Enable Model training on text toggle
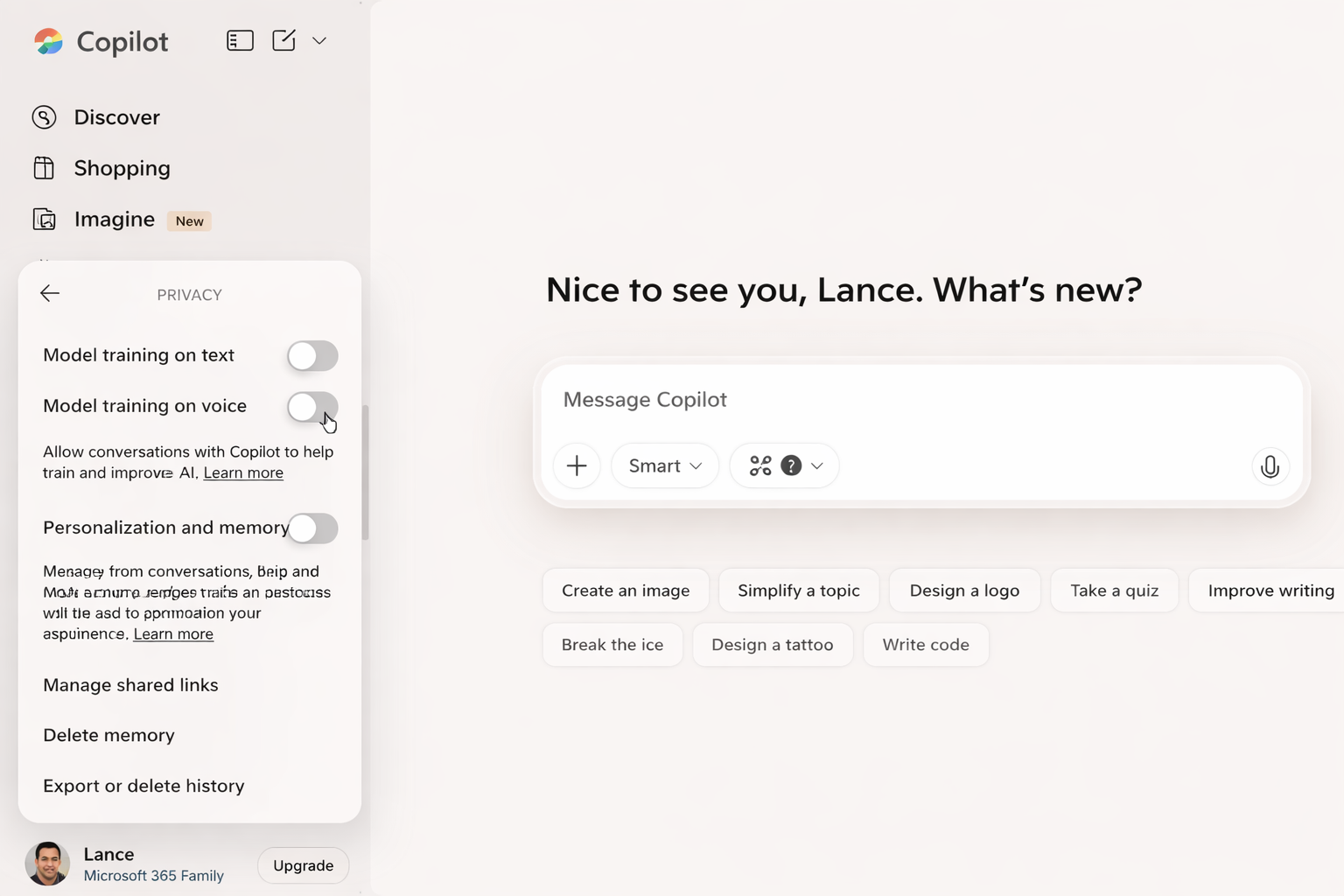The width and height of the screenshot is (1344, 896). 312,355
